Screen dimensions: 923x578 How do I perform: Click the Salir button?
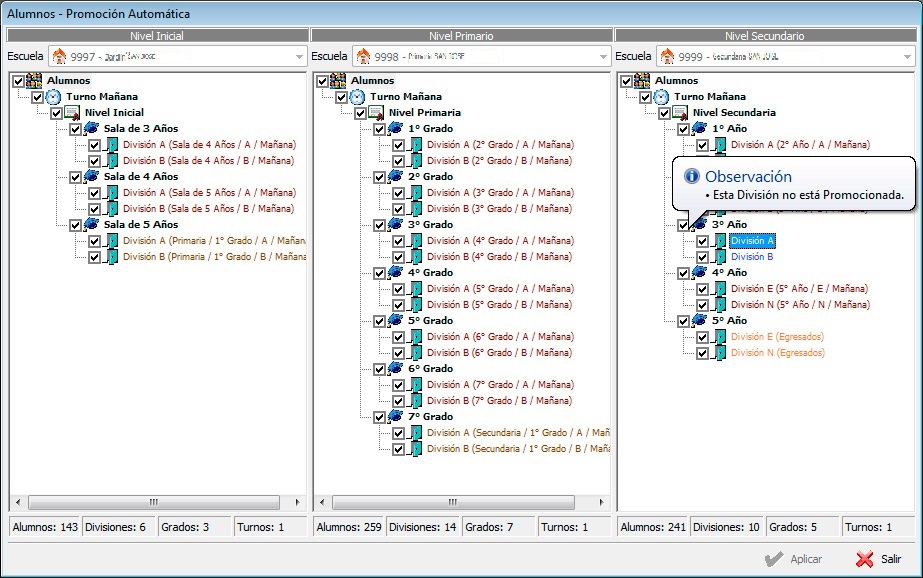coord(878,559)
